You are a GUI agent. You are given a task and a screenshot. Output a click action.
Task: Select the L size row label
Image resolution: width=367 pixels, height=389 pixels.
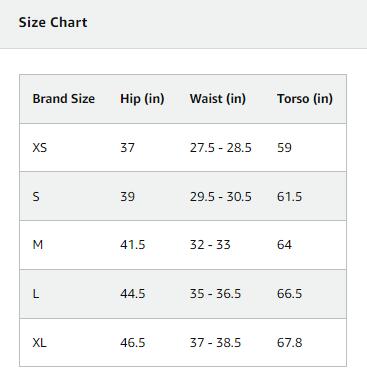[36, 294]
